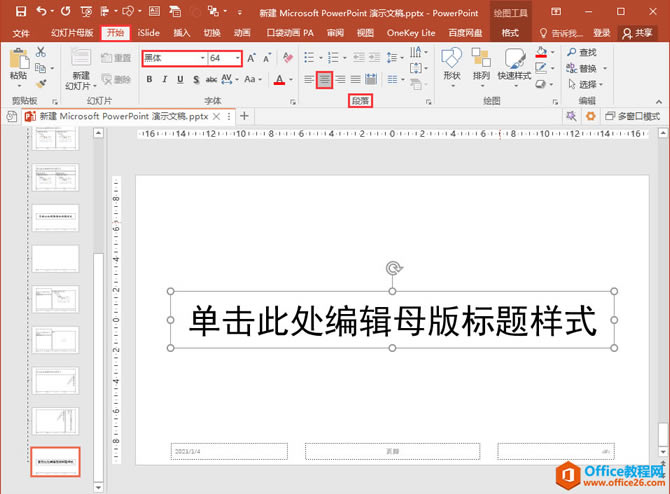Click the Redo icon in title bar
The image size is (670, 494).
point(65,12)
